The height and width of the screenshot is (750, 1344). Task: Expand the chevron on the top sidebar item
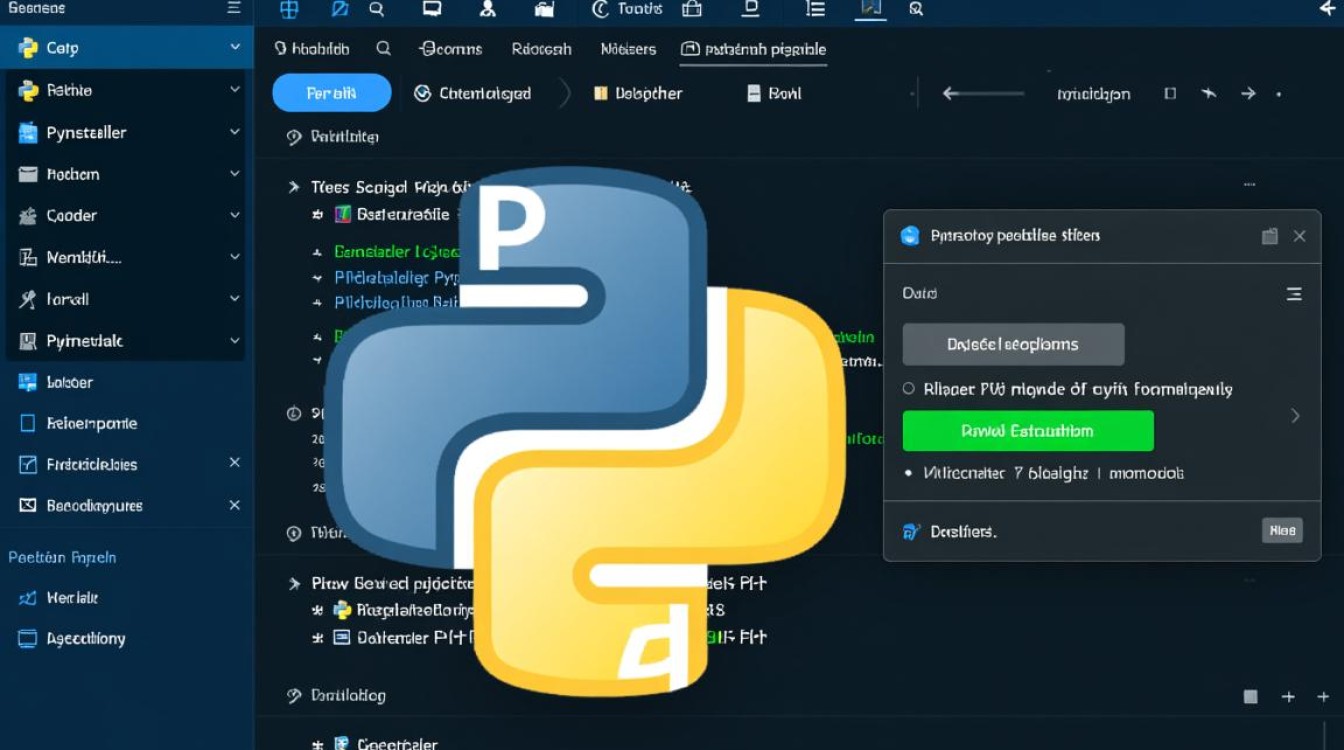pos(235,47)
